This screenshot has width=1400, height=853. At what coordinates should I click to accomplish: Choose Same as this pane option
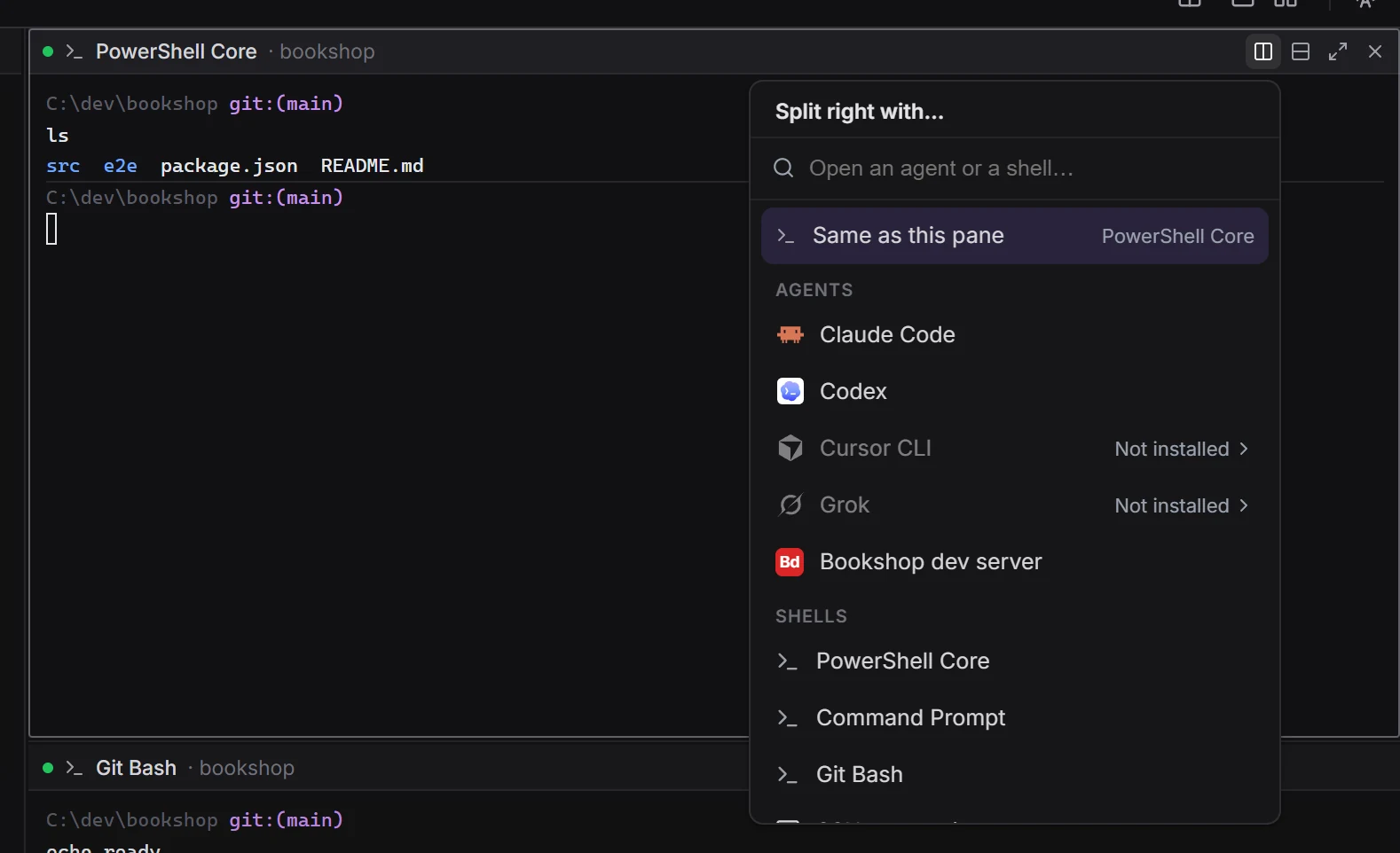click(1015, 236)
